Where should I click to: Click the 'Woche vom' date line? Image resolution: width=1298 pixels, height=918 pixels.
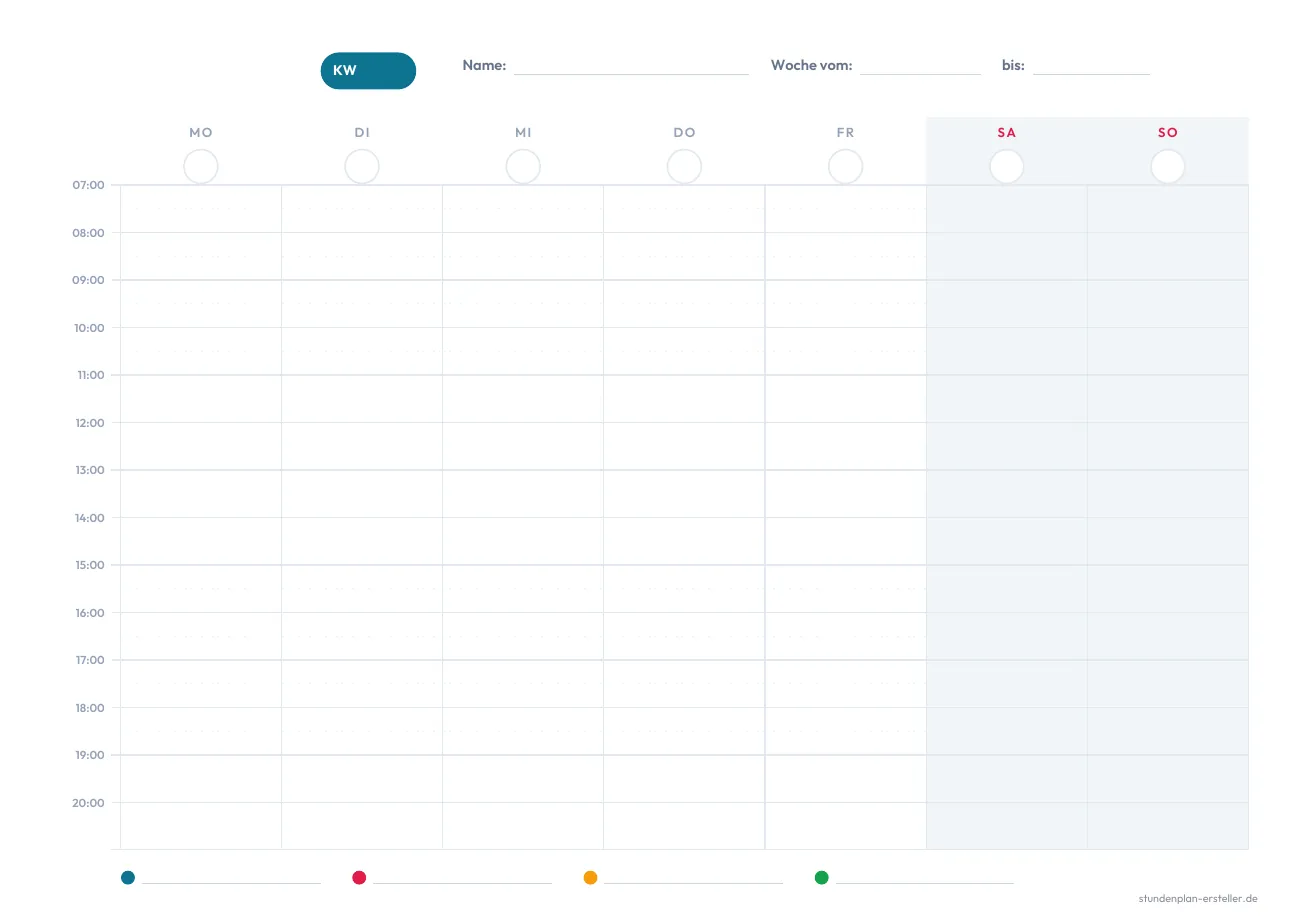coord(920,74)
